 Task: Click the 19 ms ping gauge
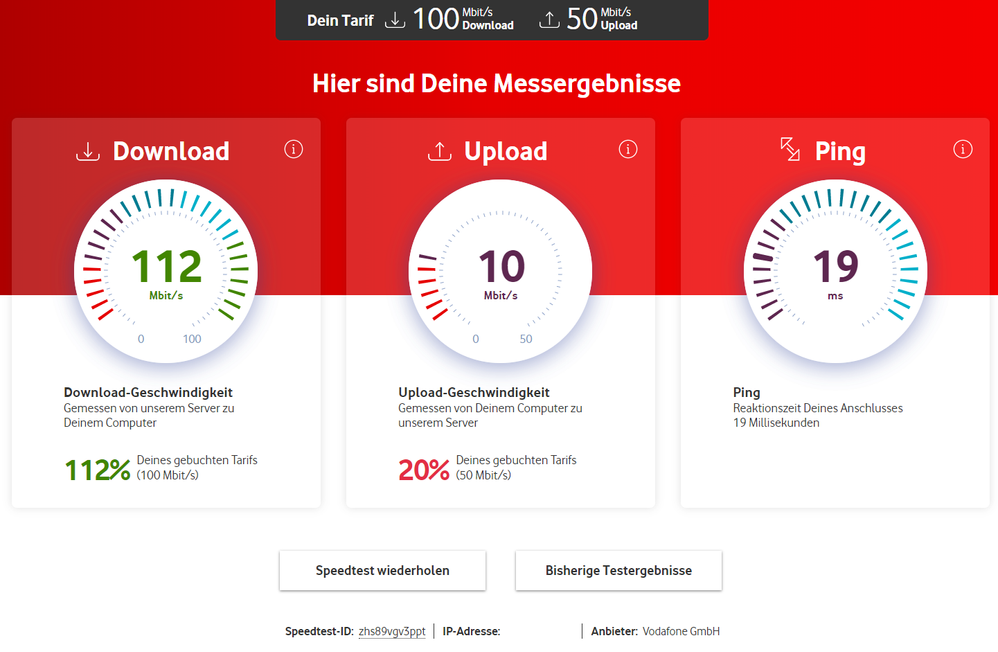[x=835, y=271]
